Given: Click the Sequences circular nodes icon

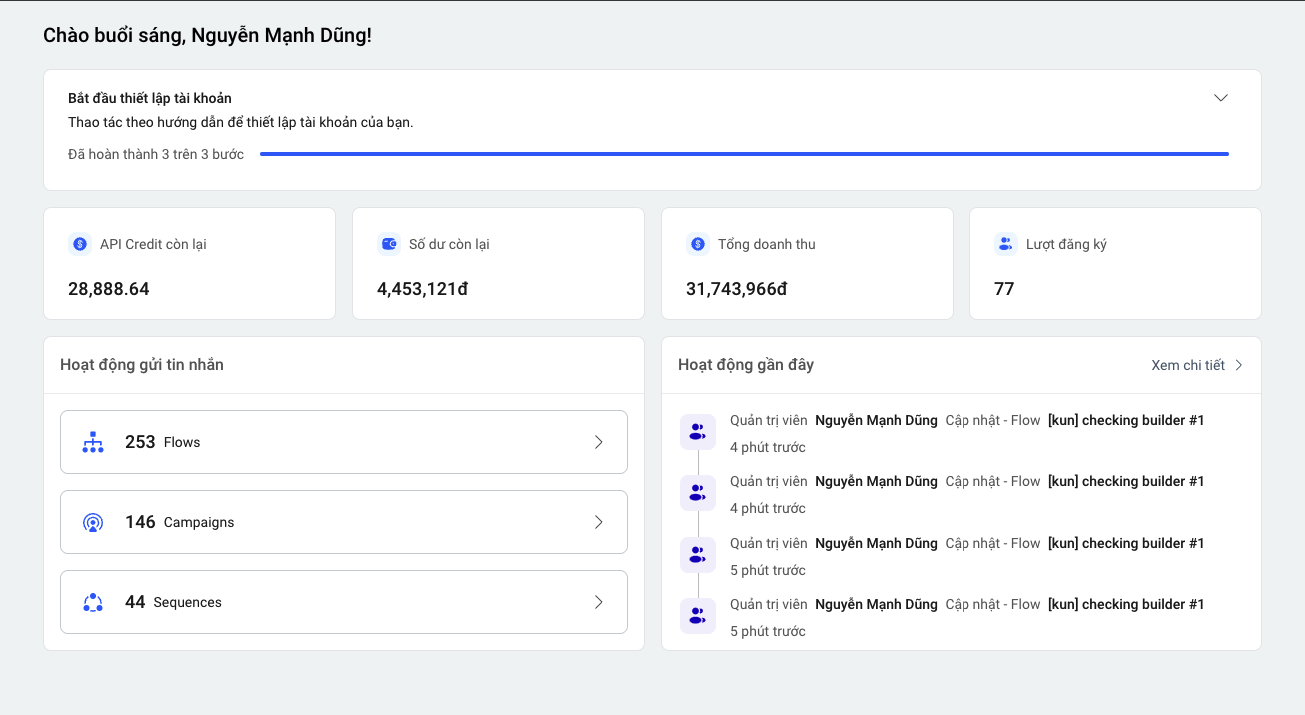Looking at the screenshot, I should [x=93, y=602].
